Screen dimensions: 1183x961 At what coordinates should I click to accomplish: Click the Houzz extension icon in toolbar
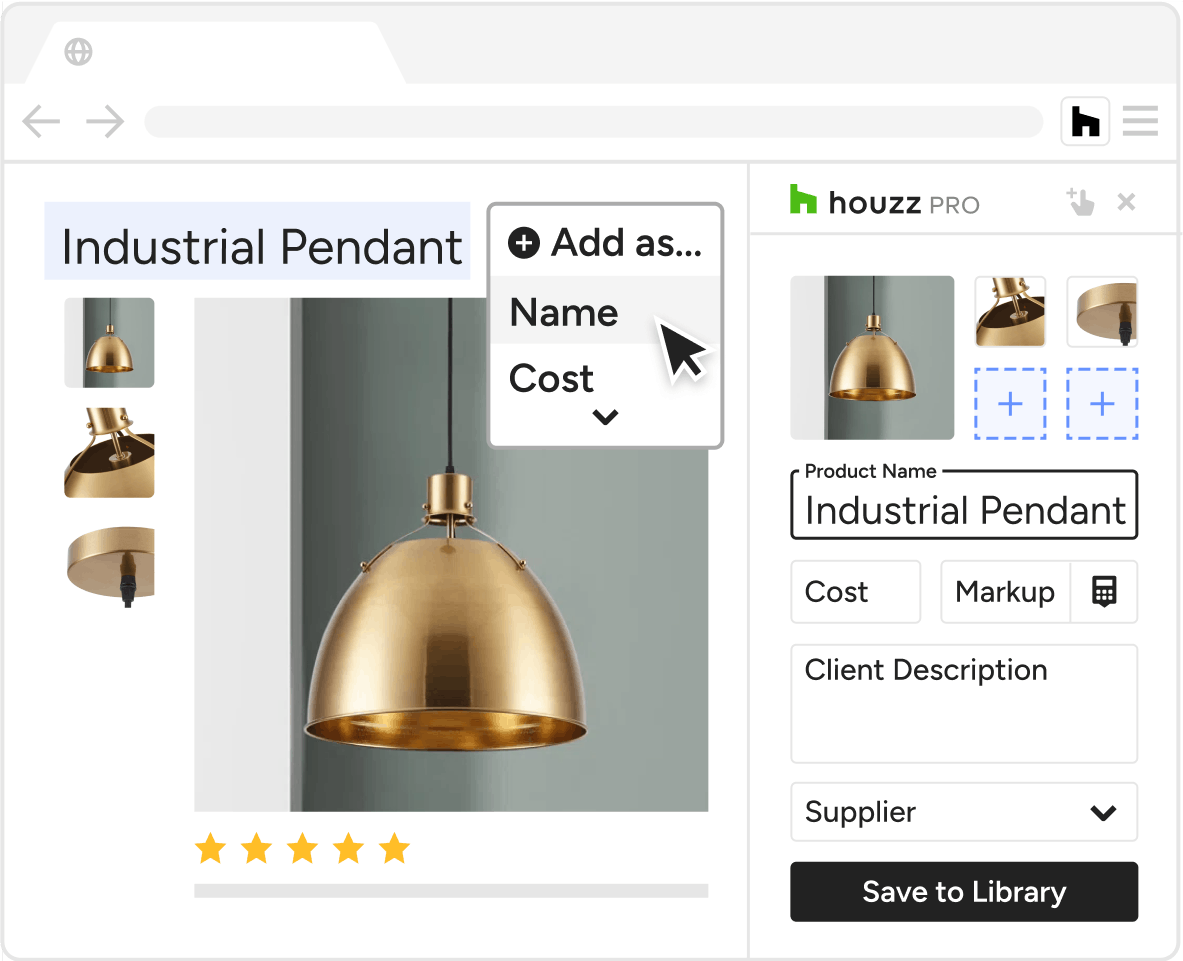pos(1085,122)
